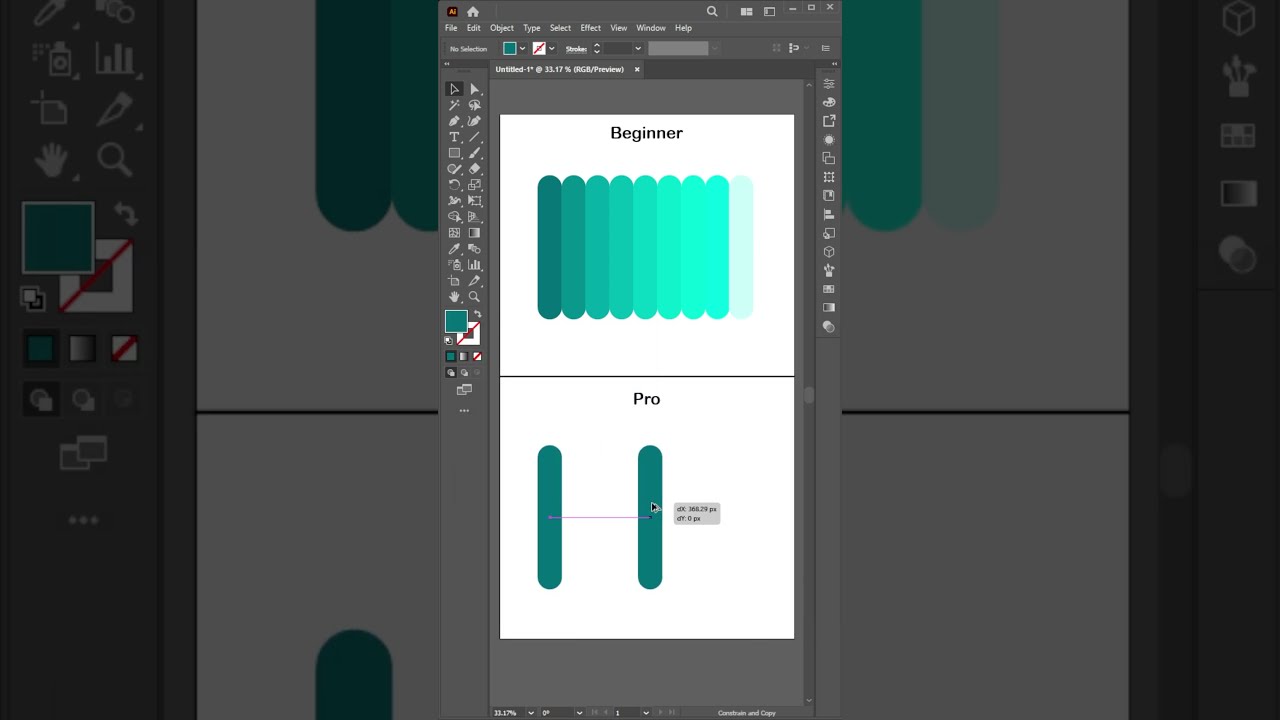
Task: Switch to Draw Behind mode
Action: (463, 372)
